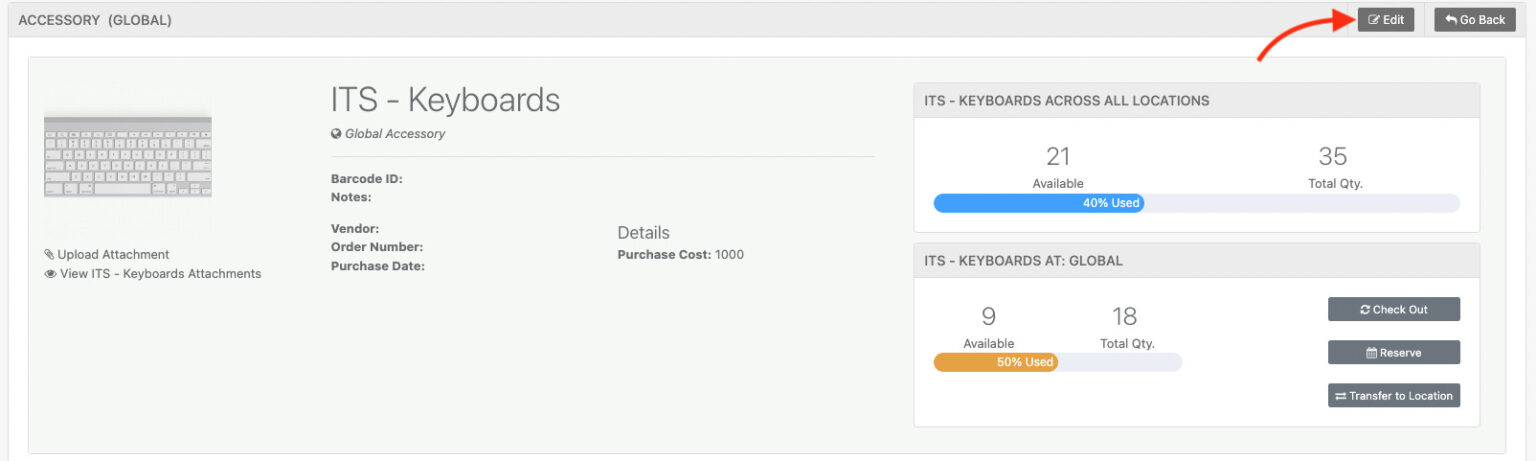This screenshot has height=461, width=1536.
Task: Go back using the Go Back button
Action: [1475, 20]
